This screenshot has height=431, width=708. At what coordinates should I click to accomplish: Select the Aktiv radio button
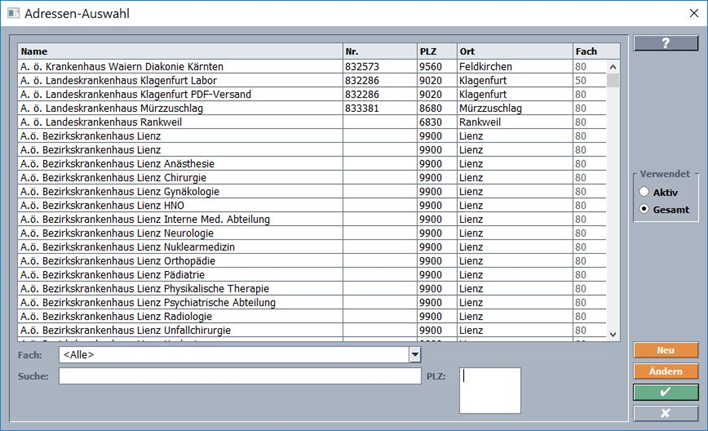pos(644,192)
